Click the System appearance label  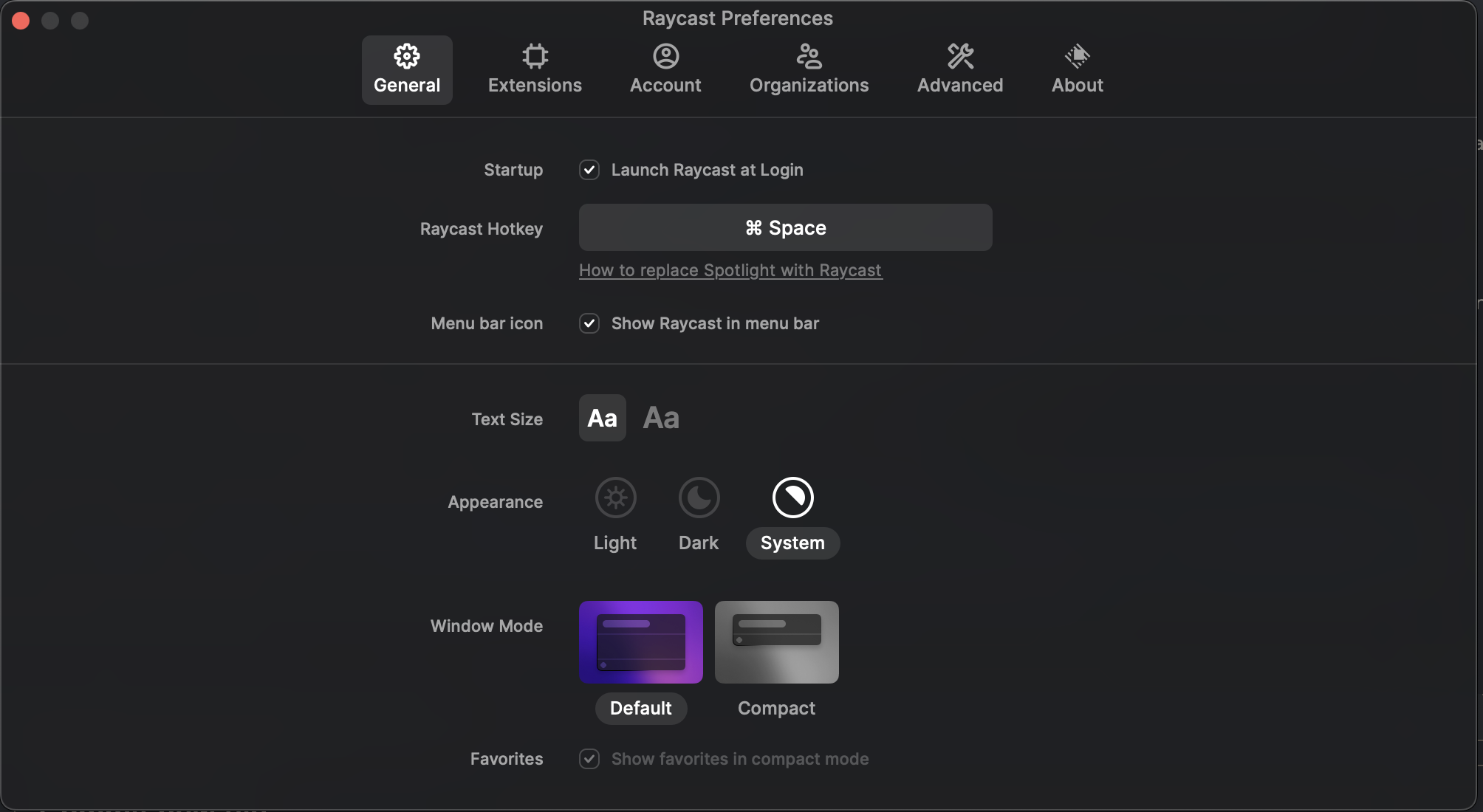(792, 543)
